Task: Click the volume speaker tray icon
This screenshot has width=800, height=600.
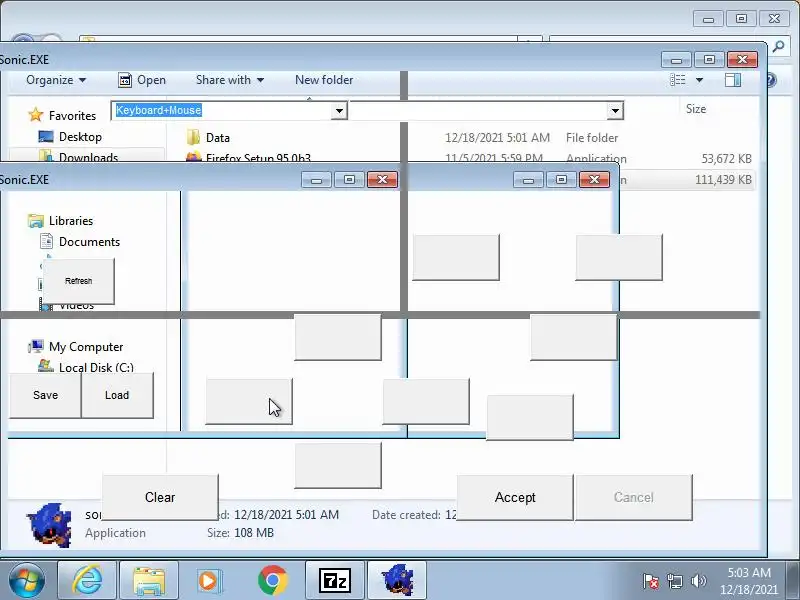Action: click(698, 581)
